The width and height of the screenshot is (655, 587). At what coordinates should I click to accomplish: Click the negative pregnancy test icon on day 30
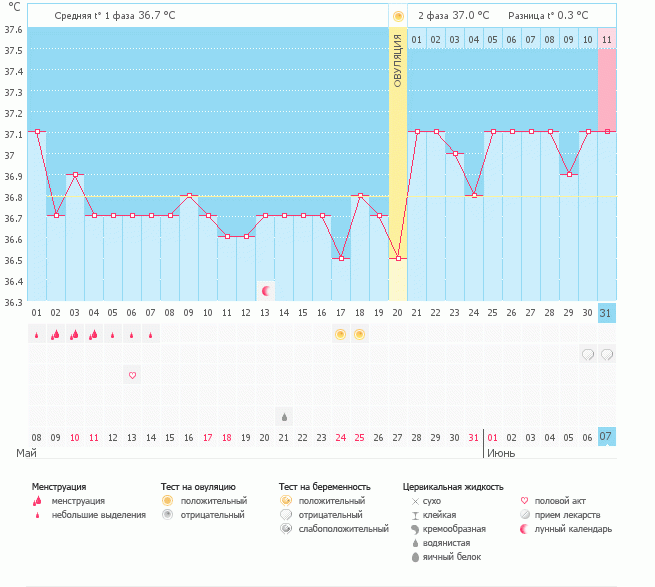(x=588, y=355)
